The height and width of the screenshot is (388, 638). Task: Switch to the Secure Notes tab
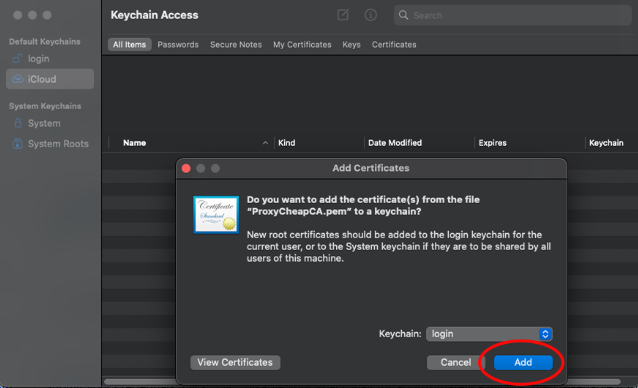236,45
